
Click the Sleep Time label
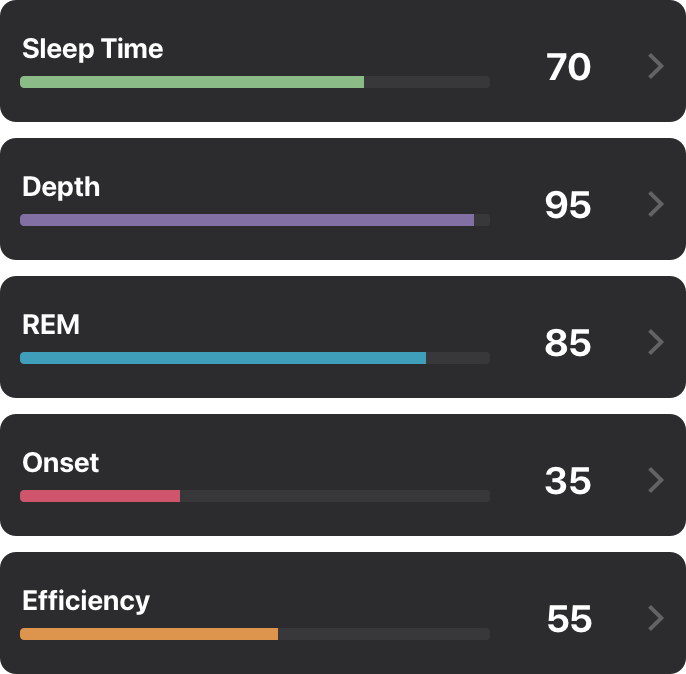[92, 49]
